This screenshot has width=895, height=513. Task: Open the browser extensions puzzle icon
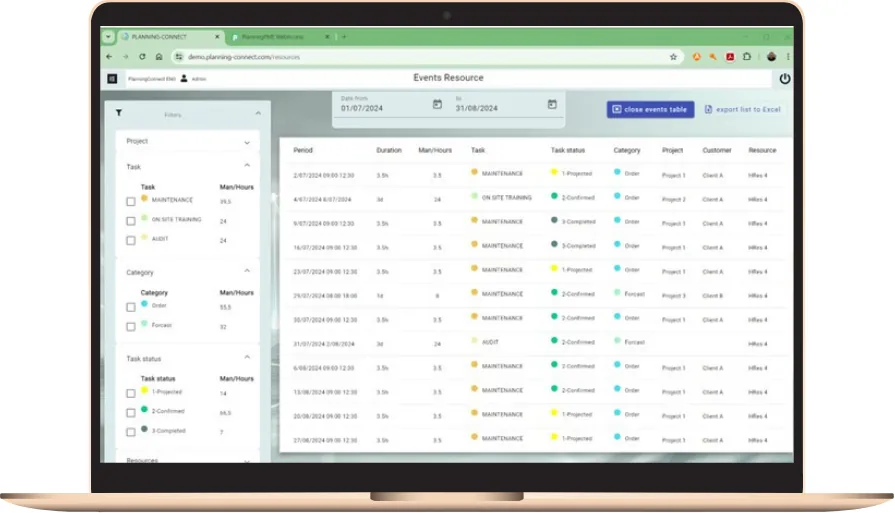[747, 56]
